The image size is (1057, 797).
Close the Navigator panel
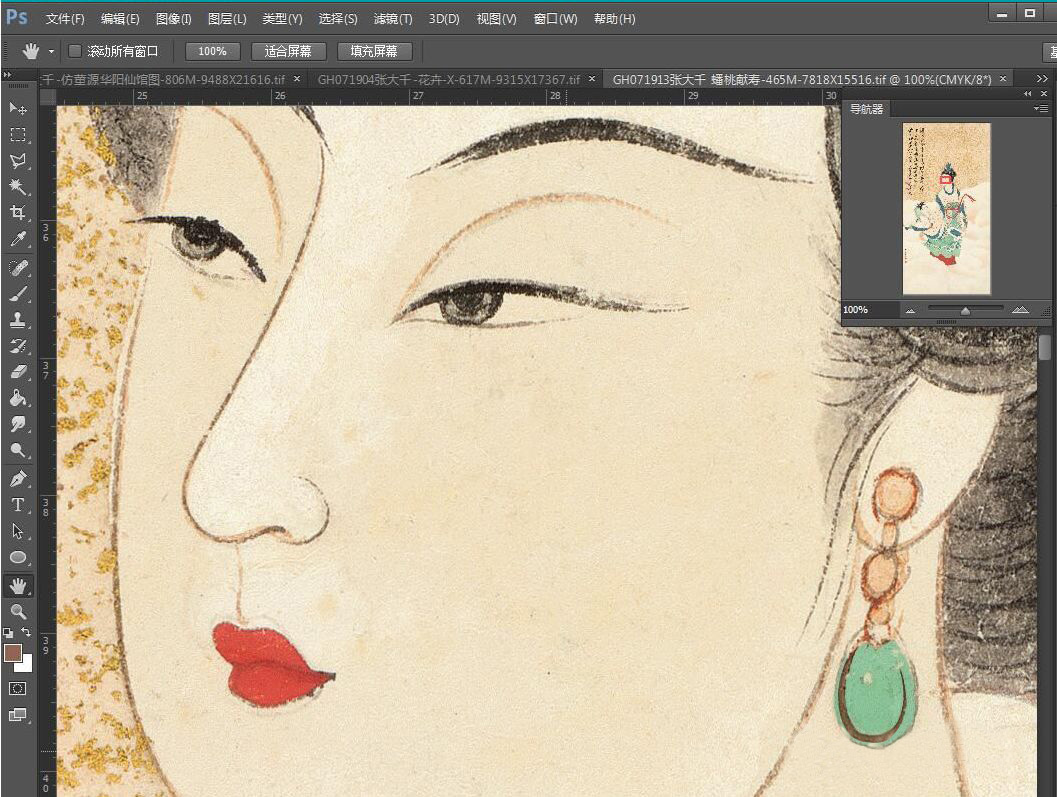pos(1044,94)
